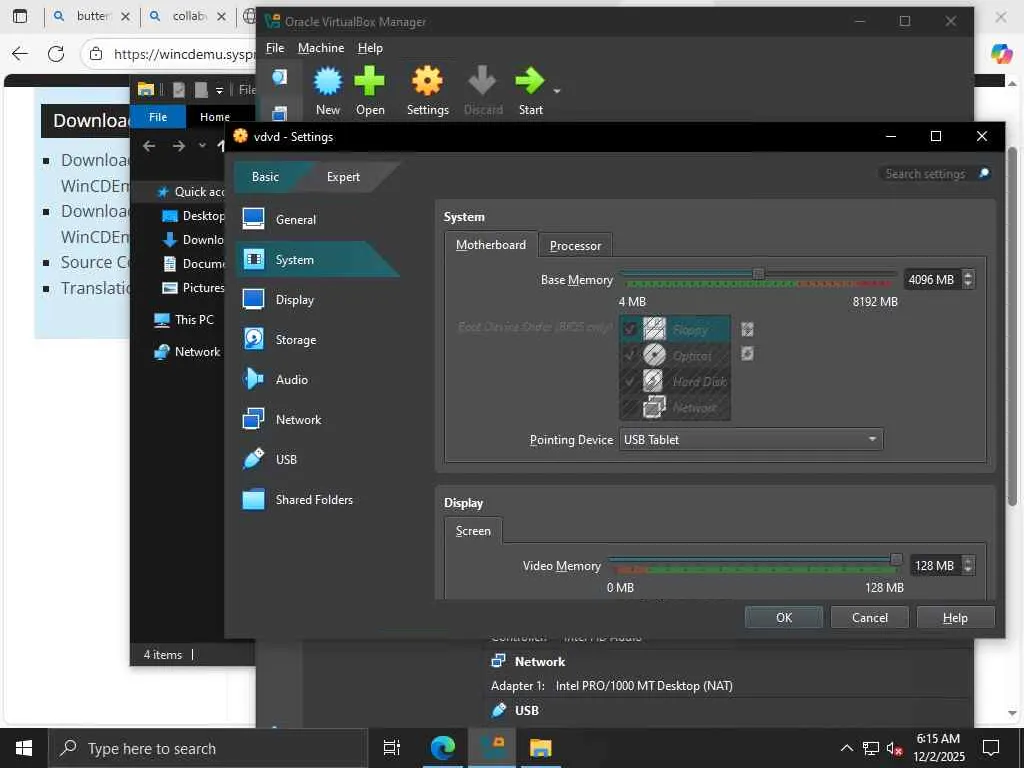Screen dimensions: 1024x768
Task: Open the VirtualBox taskbar icon
Action: (x=493, y=748)
